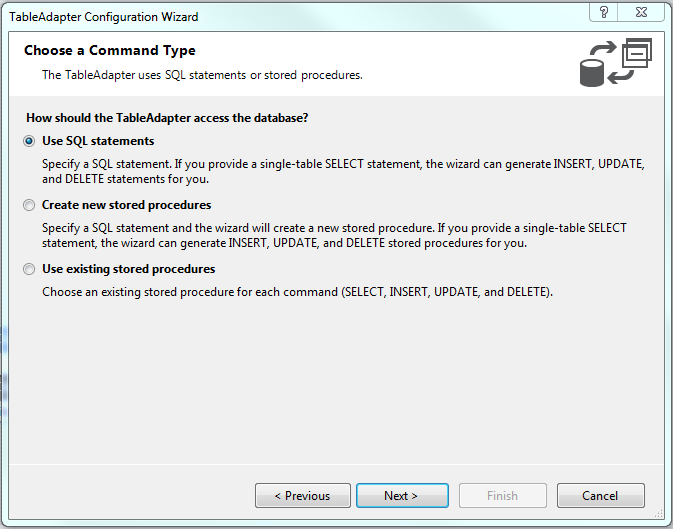Click the 'Create new stored procedures' label
The height and width of the screenshot is (529, 673).
(x=127, y=205)
